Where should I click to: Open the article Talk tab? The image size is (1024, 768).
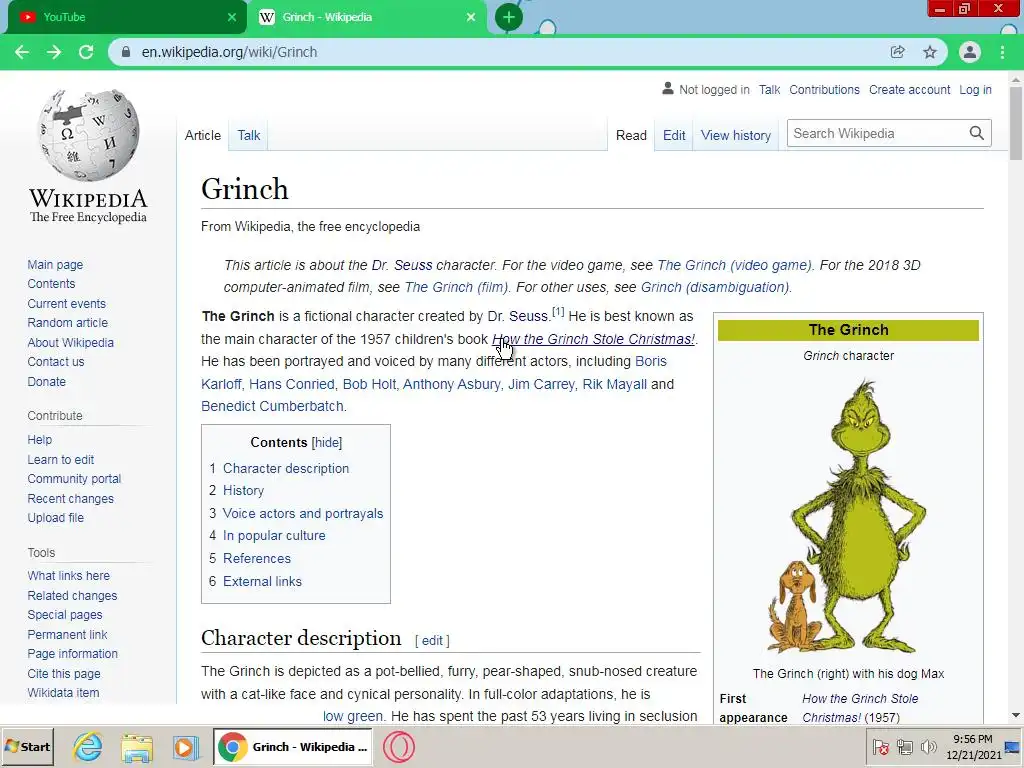pyautogui.click(x=248, y=135)
